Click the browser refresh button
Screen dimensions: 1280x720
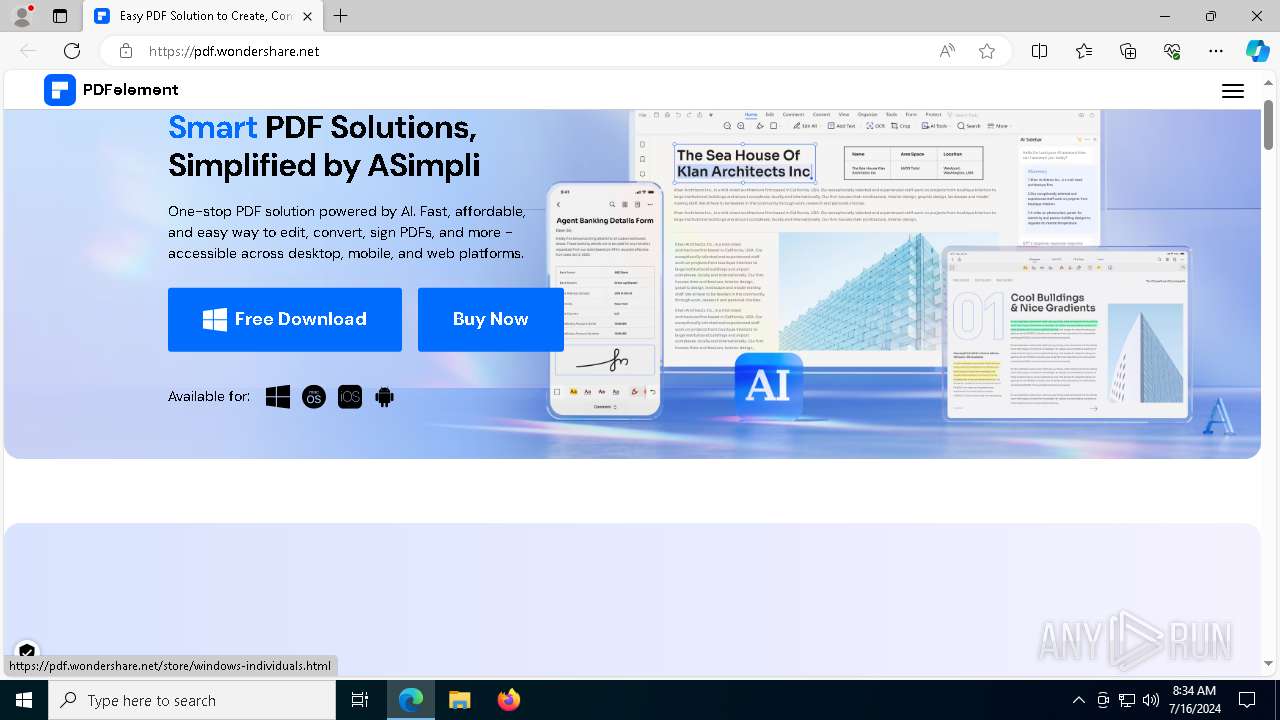coord(72,51)
